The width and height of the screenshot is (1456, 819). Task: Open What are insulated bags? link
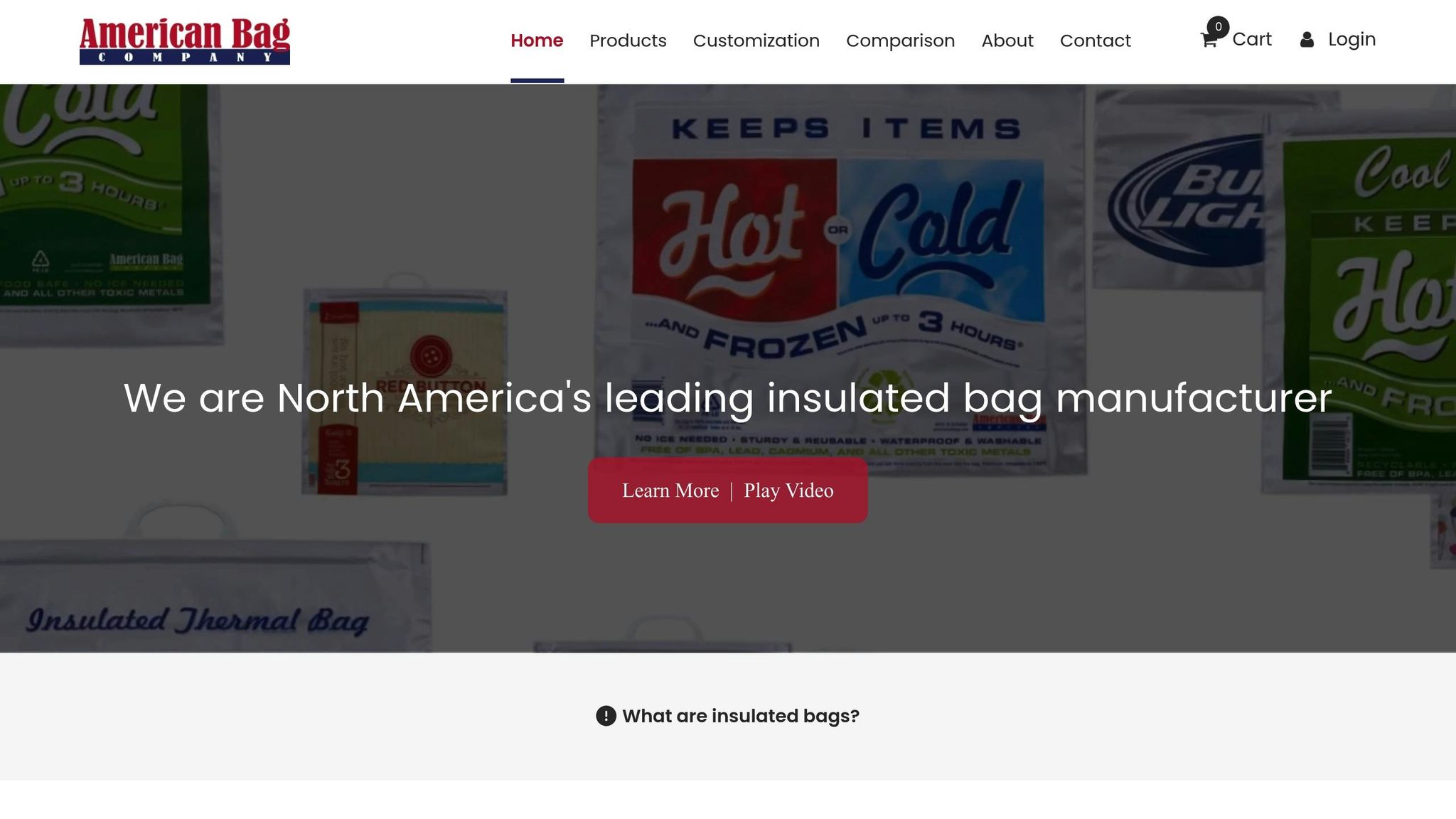(x=741, y=716)
